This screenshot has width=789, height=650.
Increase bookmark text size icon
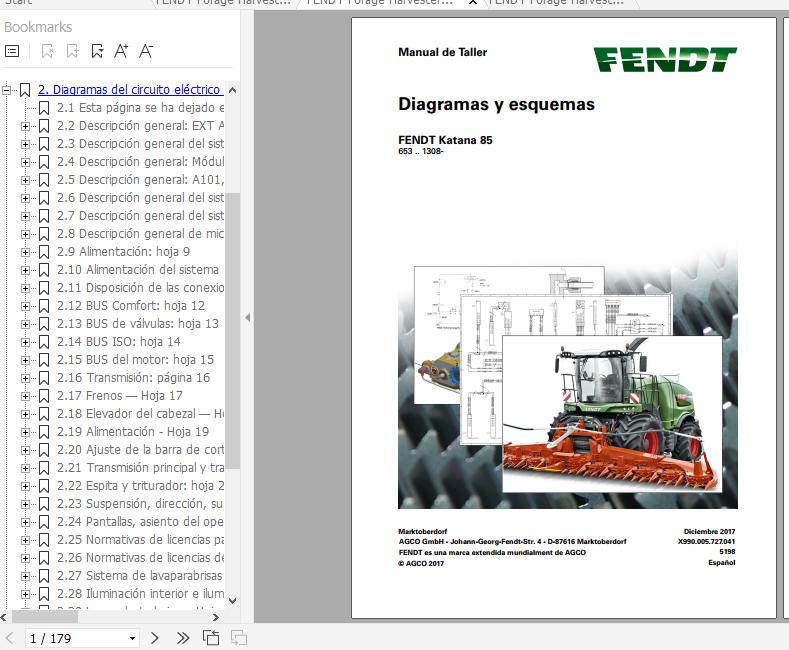[121, 51]
